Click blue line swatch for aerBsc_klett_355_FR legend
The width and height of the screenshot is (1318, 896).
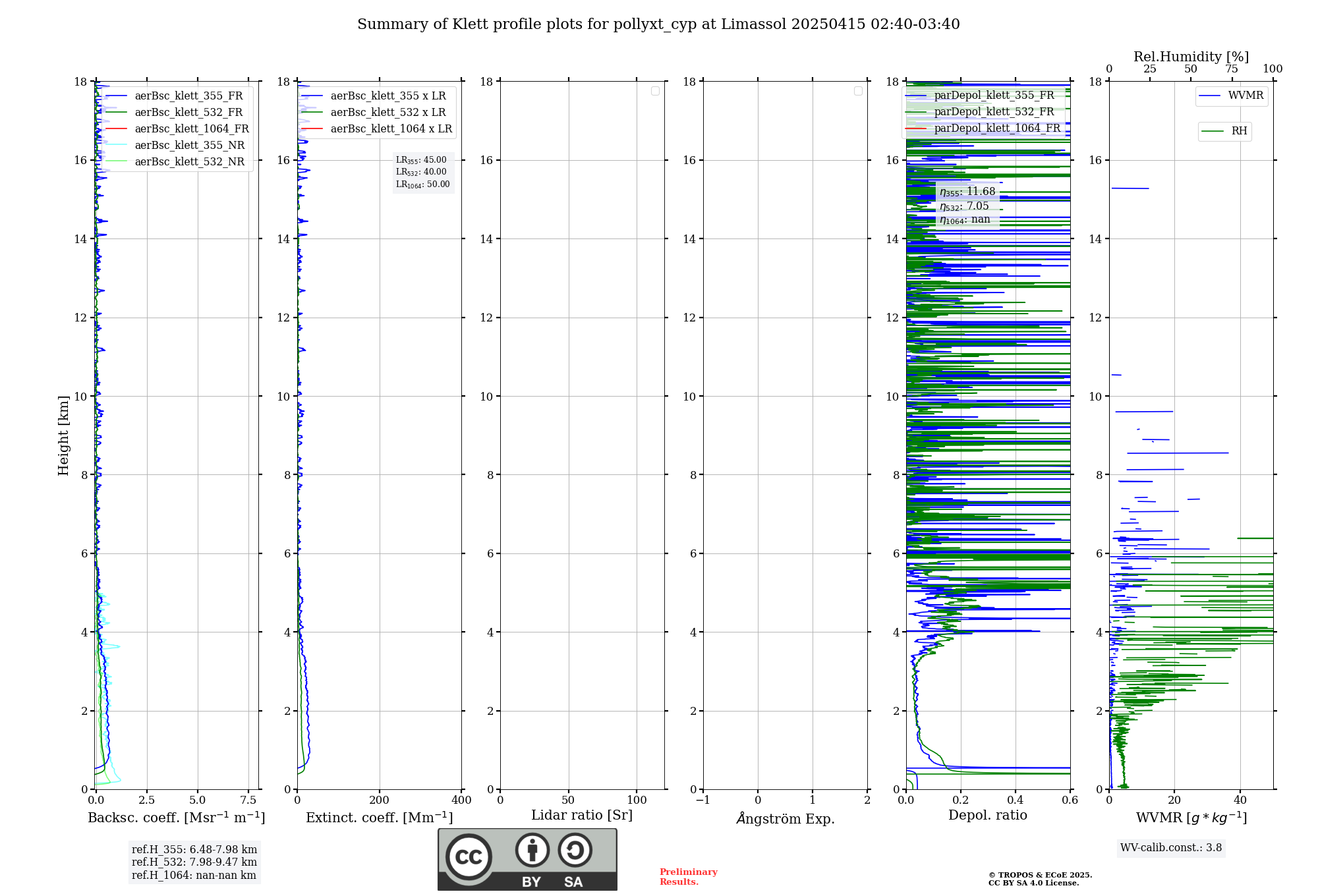tap(116, 96)
